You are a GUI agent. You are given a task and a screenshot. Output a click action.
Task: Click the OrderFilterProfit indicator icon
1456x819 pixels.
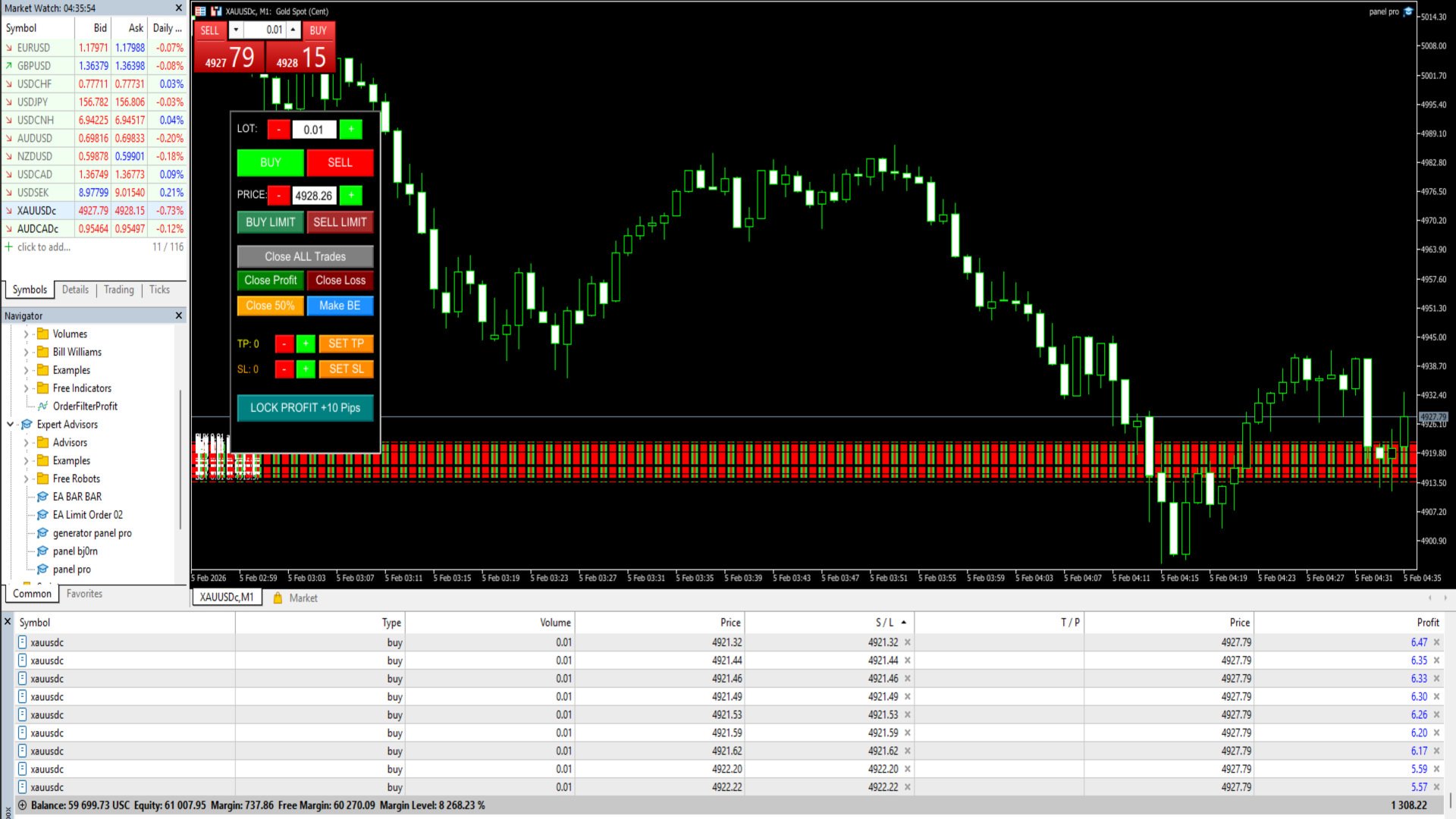click(x=42, y=406)
